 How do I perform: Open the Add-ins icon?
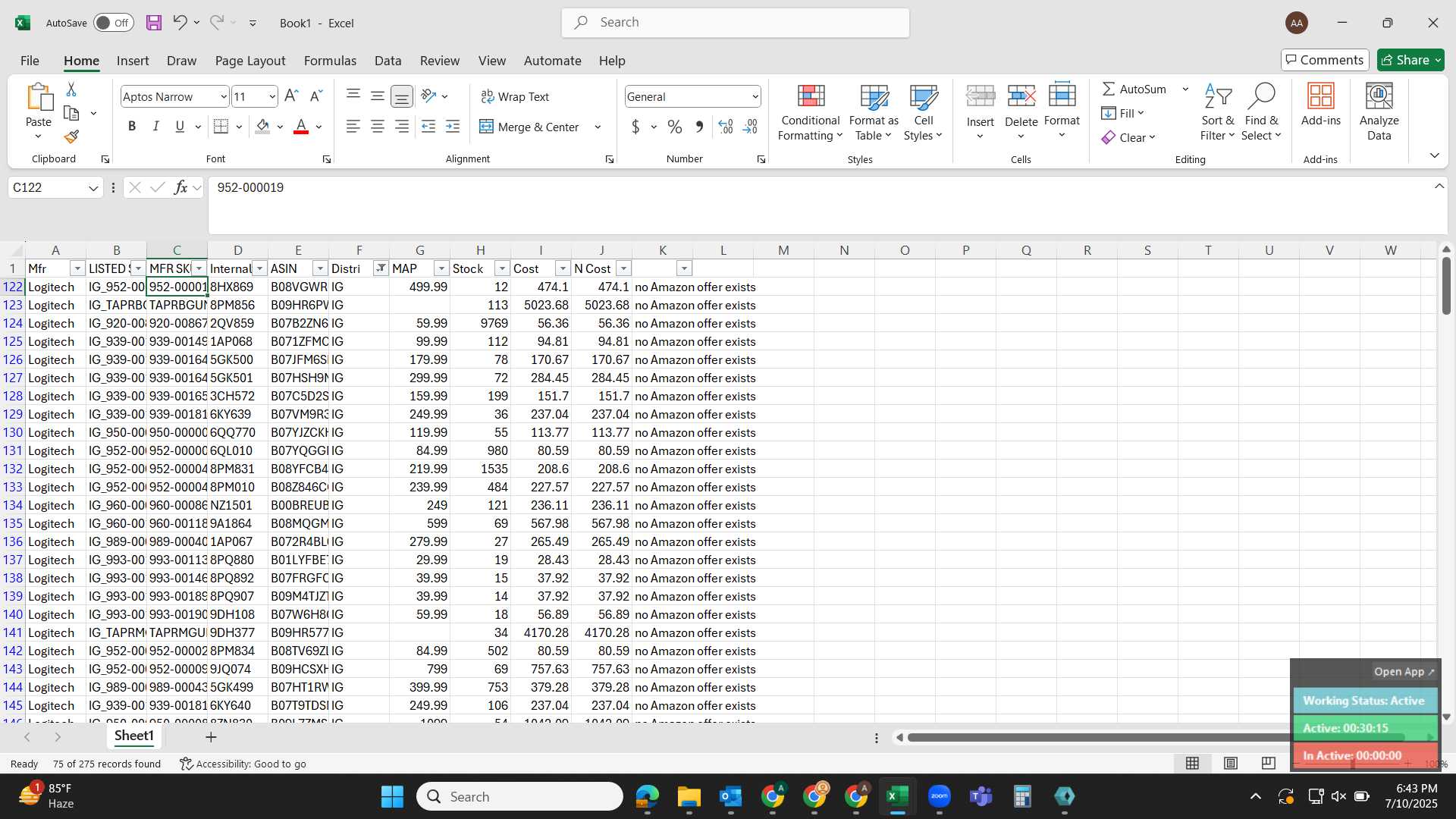pyautogui.click(x=1320, y=105)
